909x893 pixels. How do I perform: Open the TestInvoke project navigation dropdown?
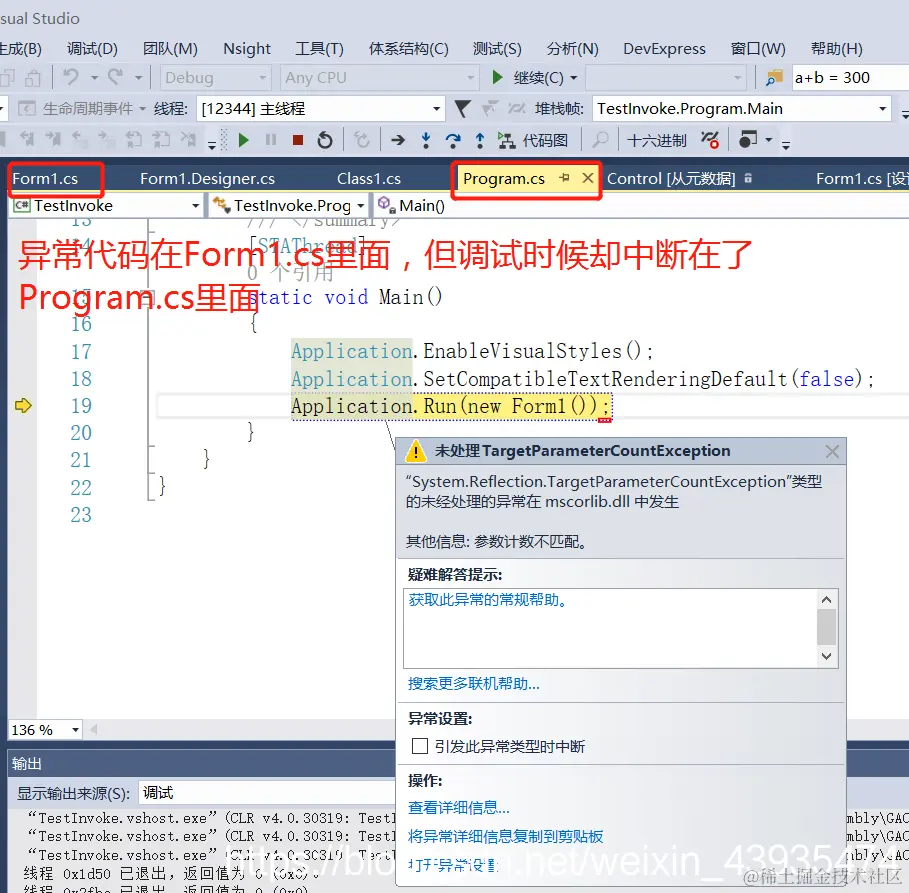pyautogui.click(x=107, y=205)
